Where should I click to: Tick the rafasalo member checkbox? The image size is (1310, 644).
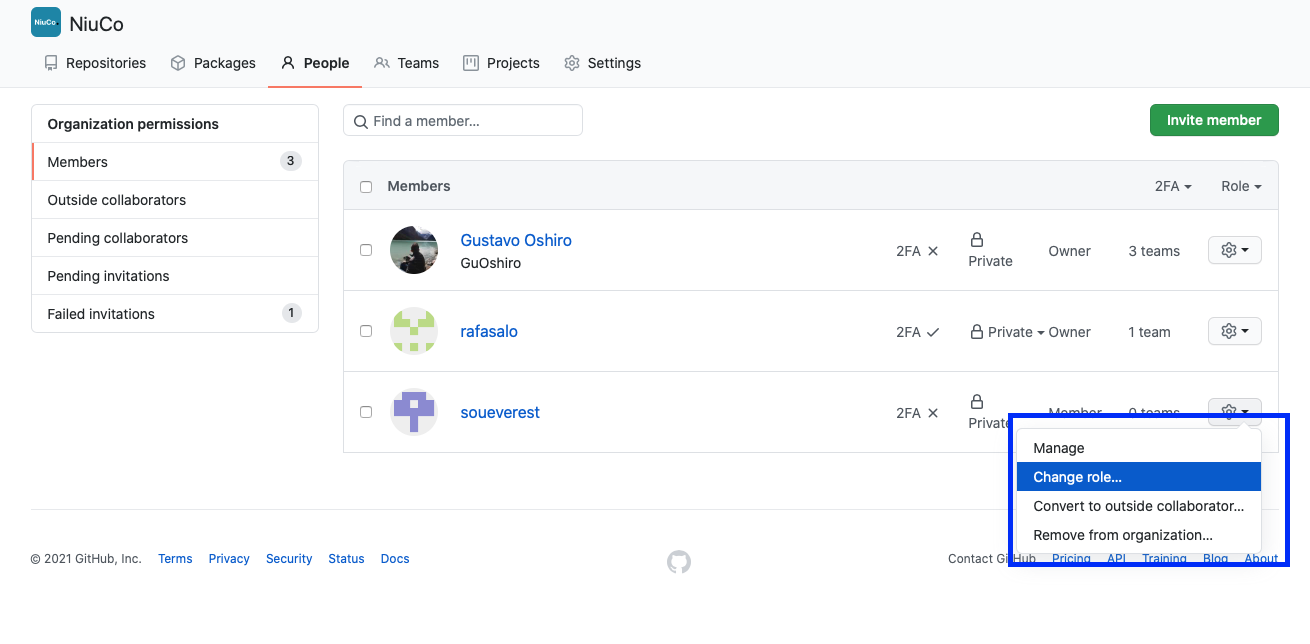pos(366,331)
